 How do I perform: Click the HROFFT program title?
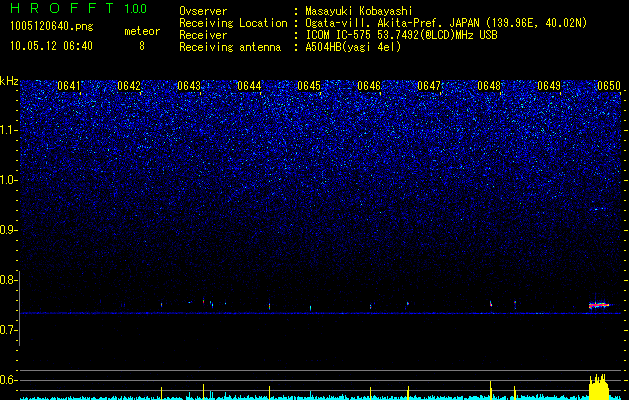63,8
